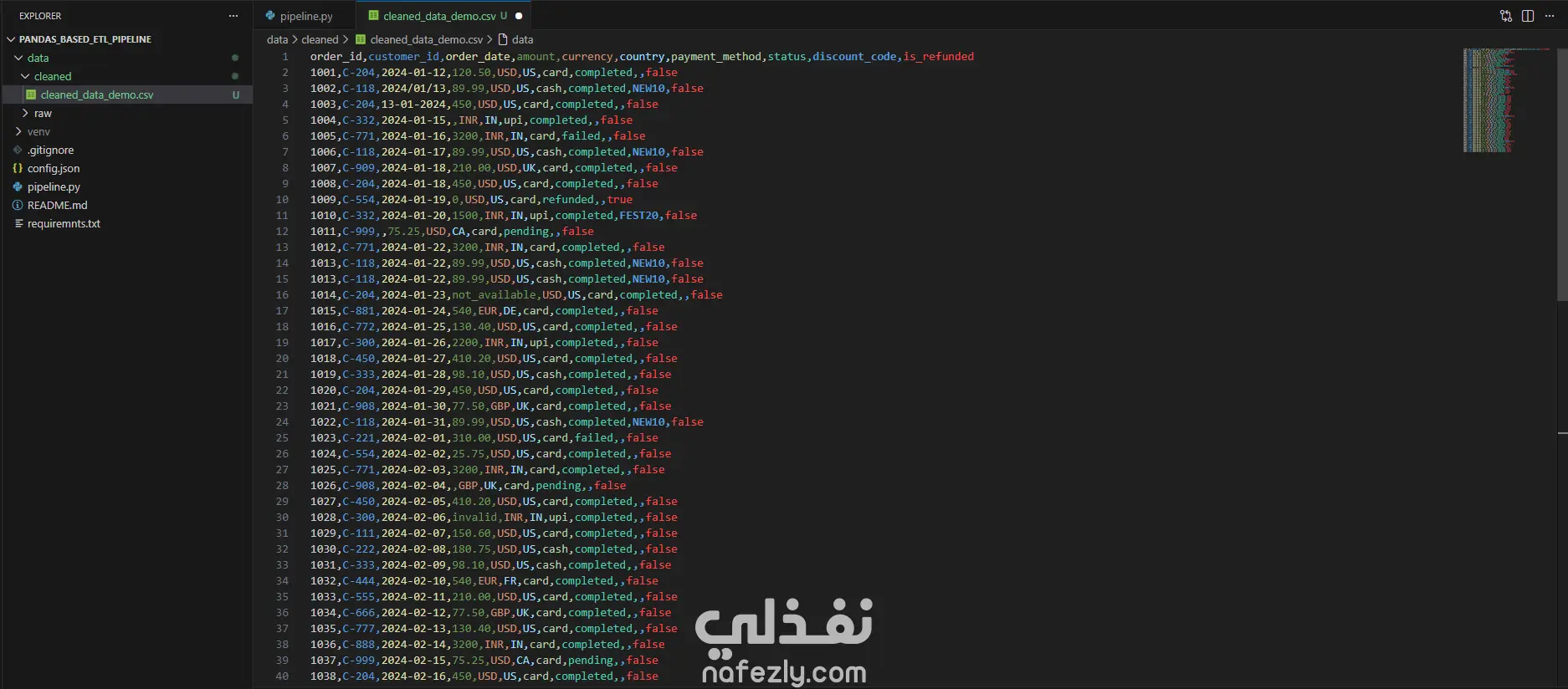This screenshot has height=689, width=1568.
Task: Select the cleaned_data_demo.csv tab
Action: pos(444,16)
